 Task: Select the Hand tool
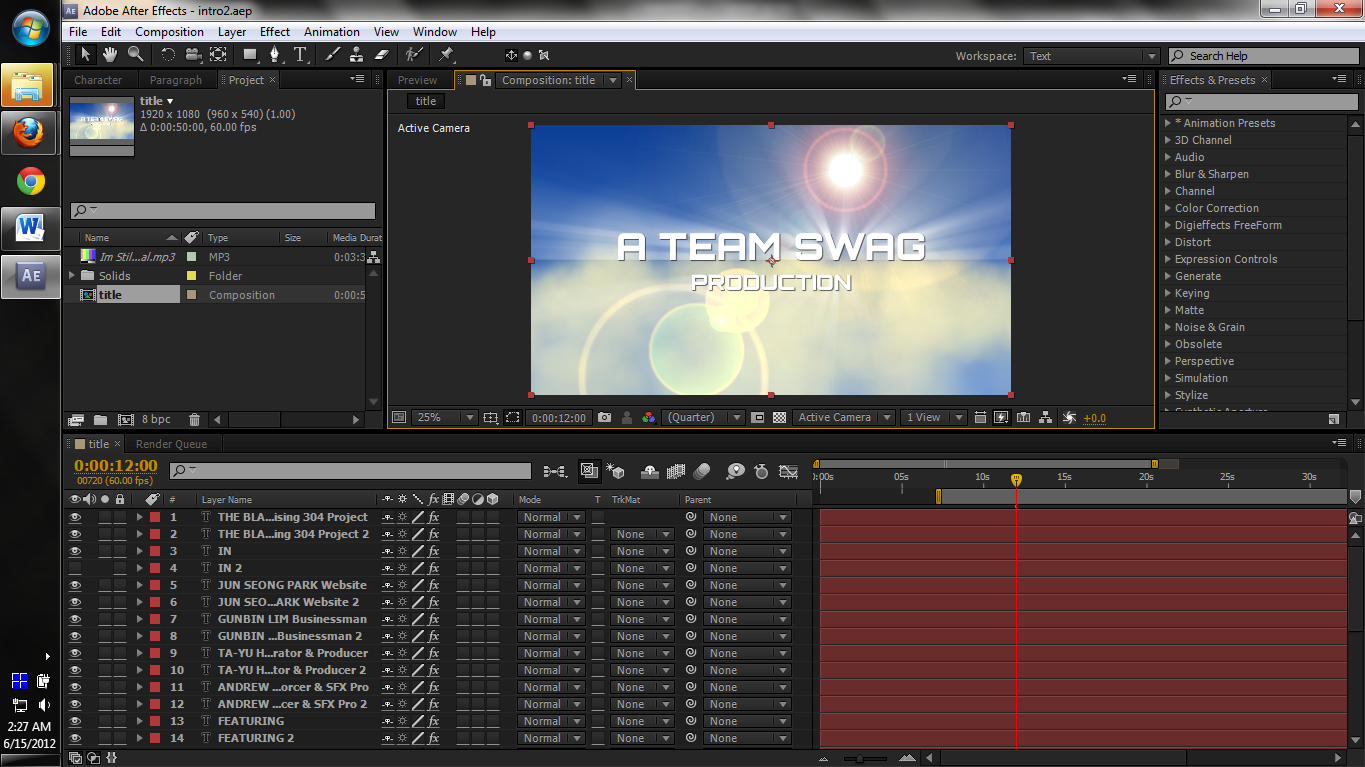pyautogui.click(x=108, y=55)
